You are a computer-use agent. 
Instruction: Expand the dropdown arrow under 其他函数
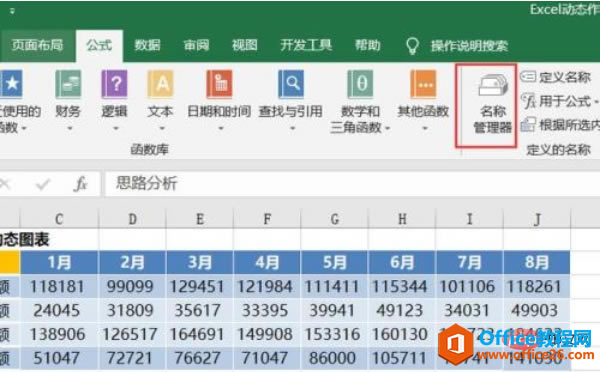(424, 129)
